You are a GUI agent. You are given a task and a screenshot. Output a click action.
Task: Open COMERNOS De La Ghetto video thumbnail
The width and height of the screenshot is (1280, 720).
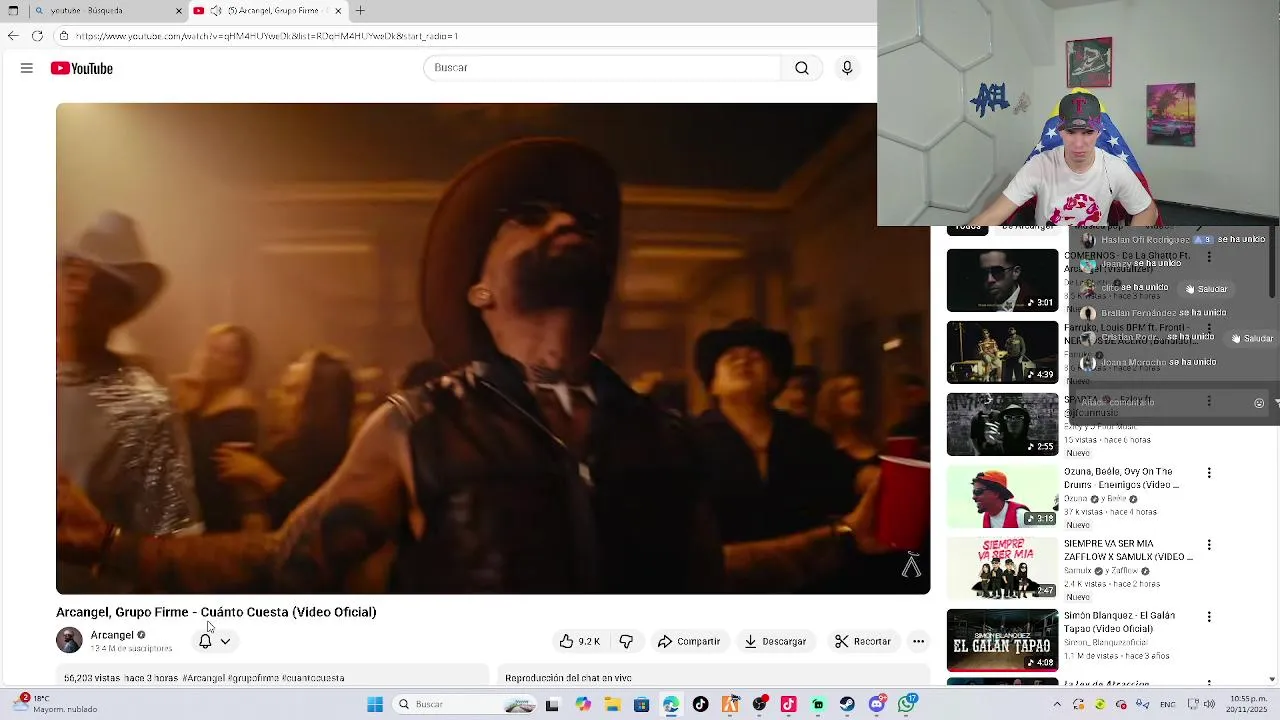click(1002, 280)
